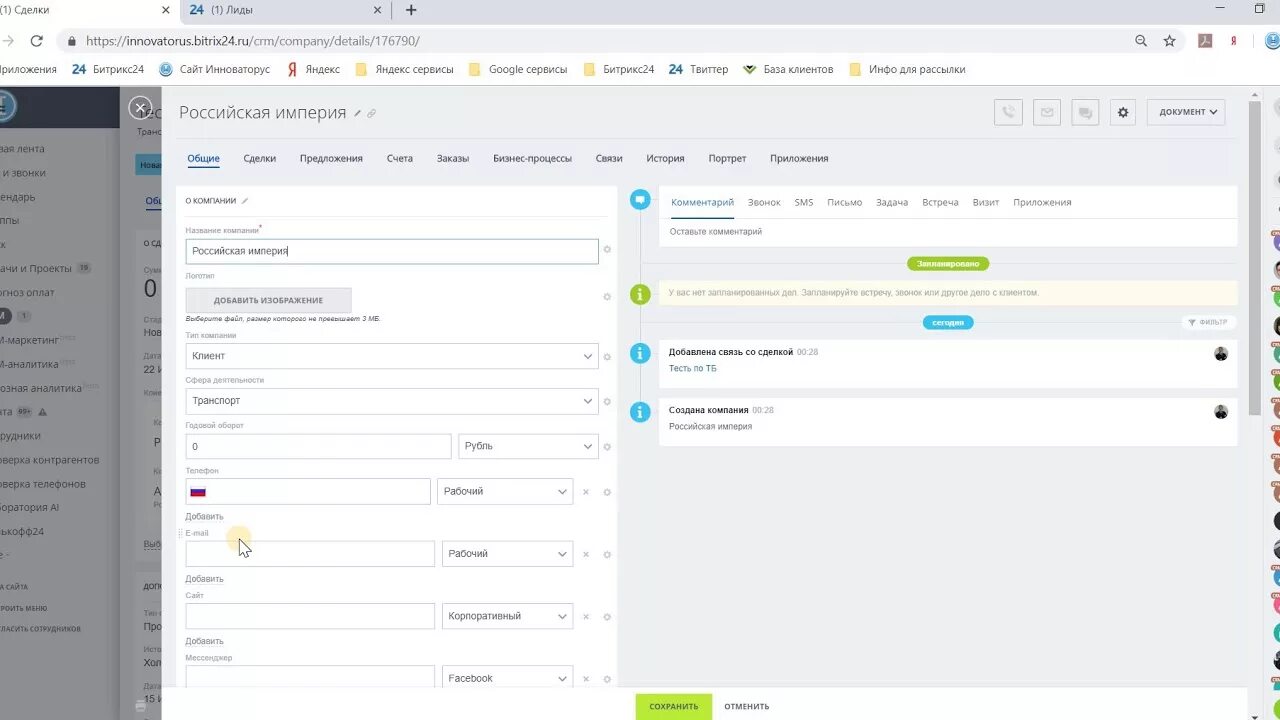Remove the phone row with X icon

pos(586,492)
